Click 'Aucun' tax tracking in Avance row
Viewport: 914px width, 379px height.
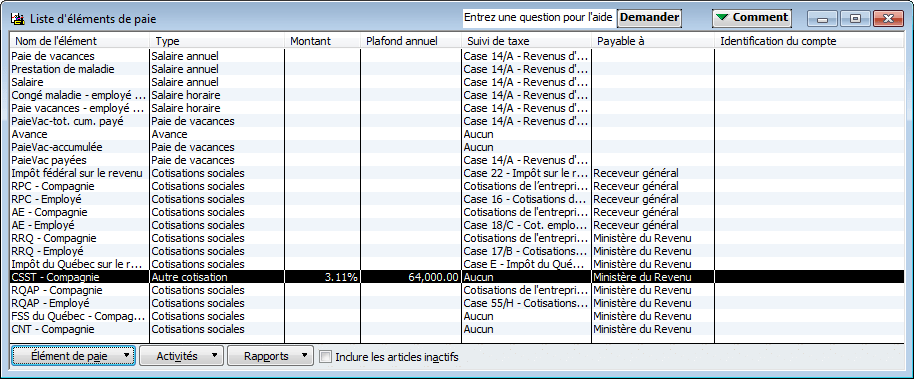tap(526, 134)
